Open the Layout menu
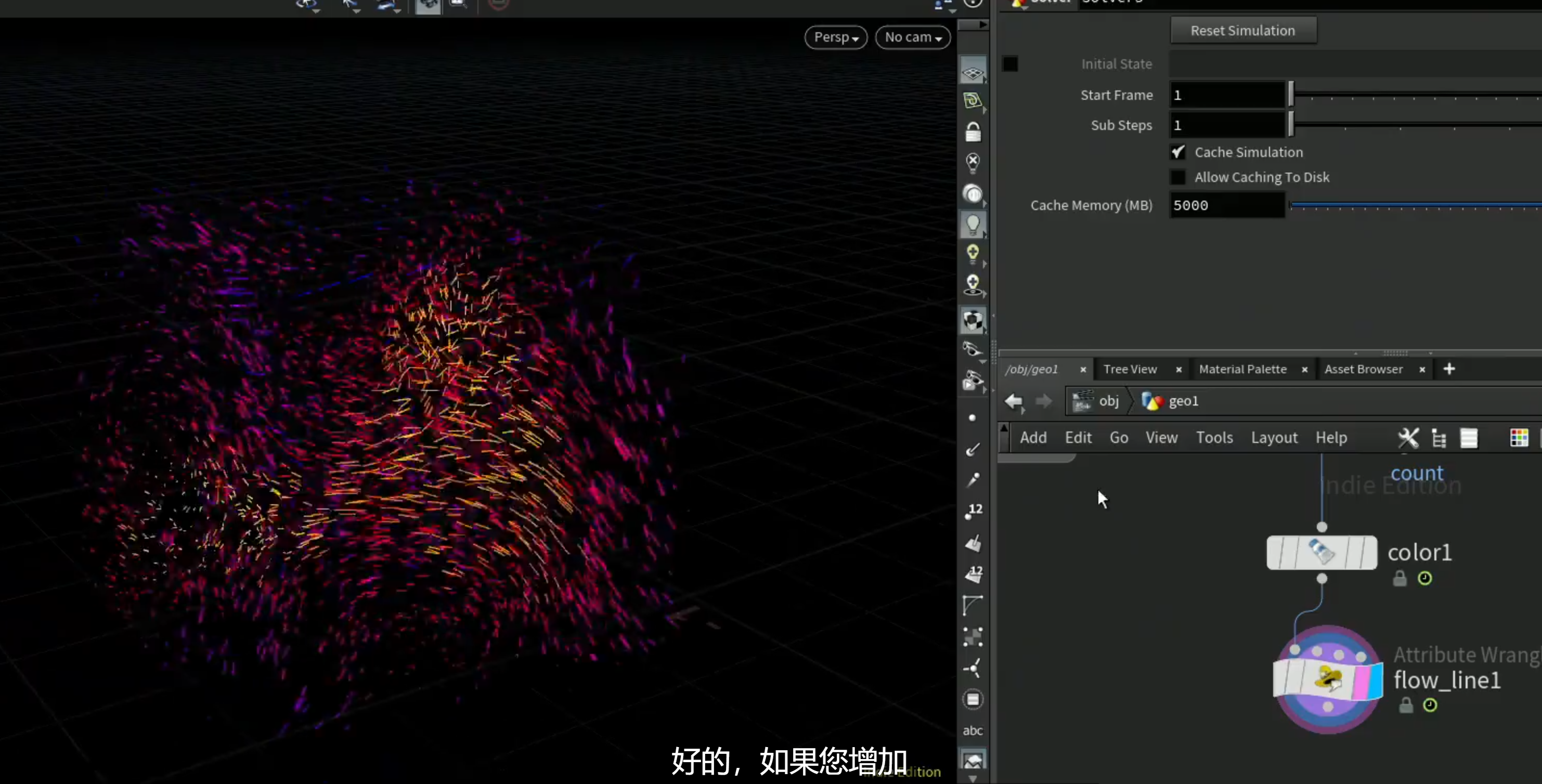 (x=1274, y=437)
